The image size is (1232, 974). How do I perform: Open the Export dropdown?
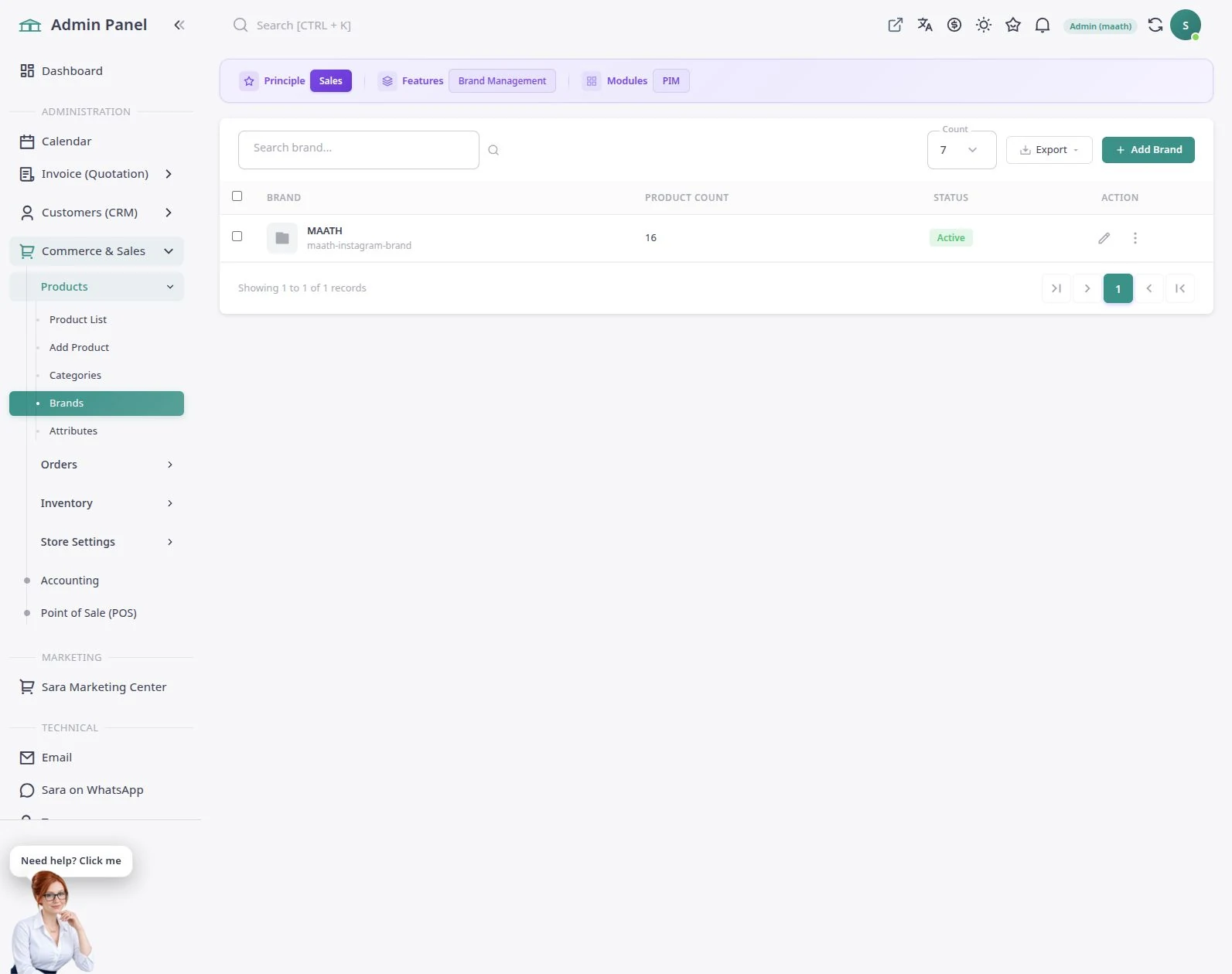[x=1049, y=150]
